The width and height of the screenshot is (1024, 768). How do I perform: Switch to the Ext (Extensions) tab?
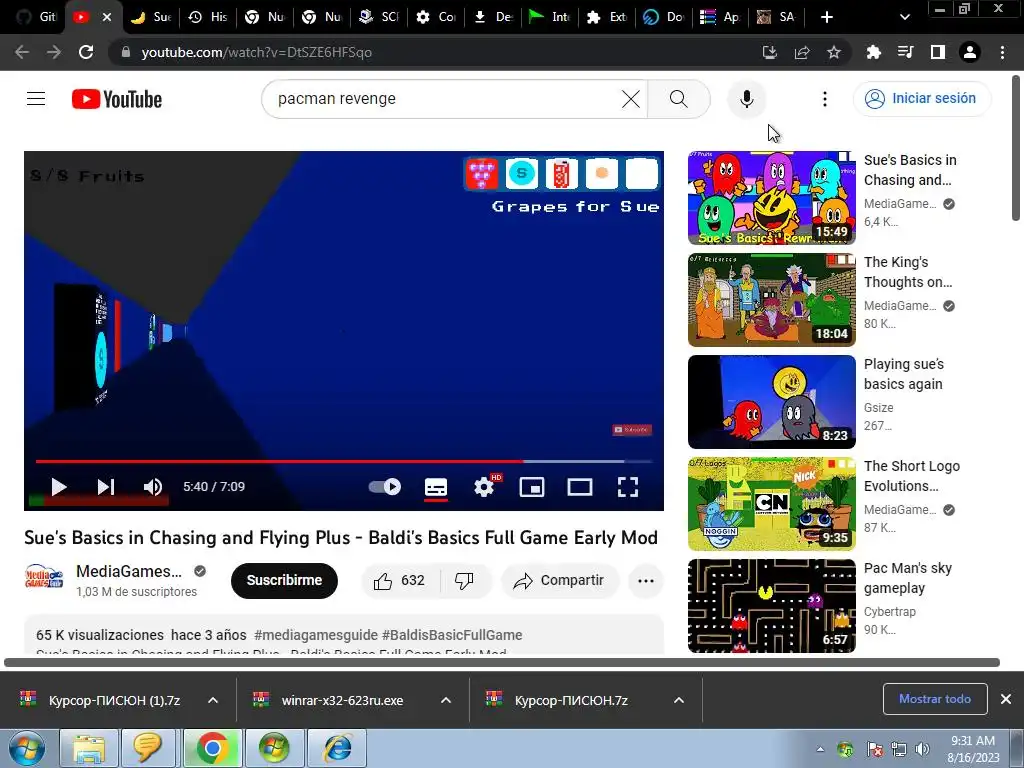point(607,17)
